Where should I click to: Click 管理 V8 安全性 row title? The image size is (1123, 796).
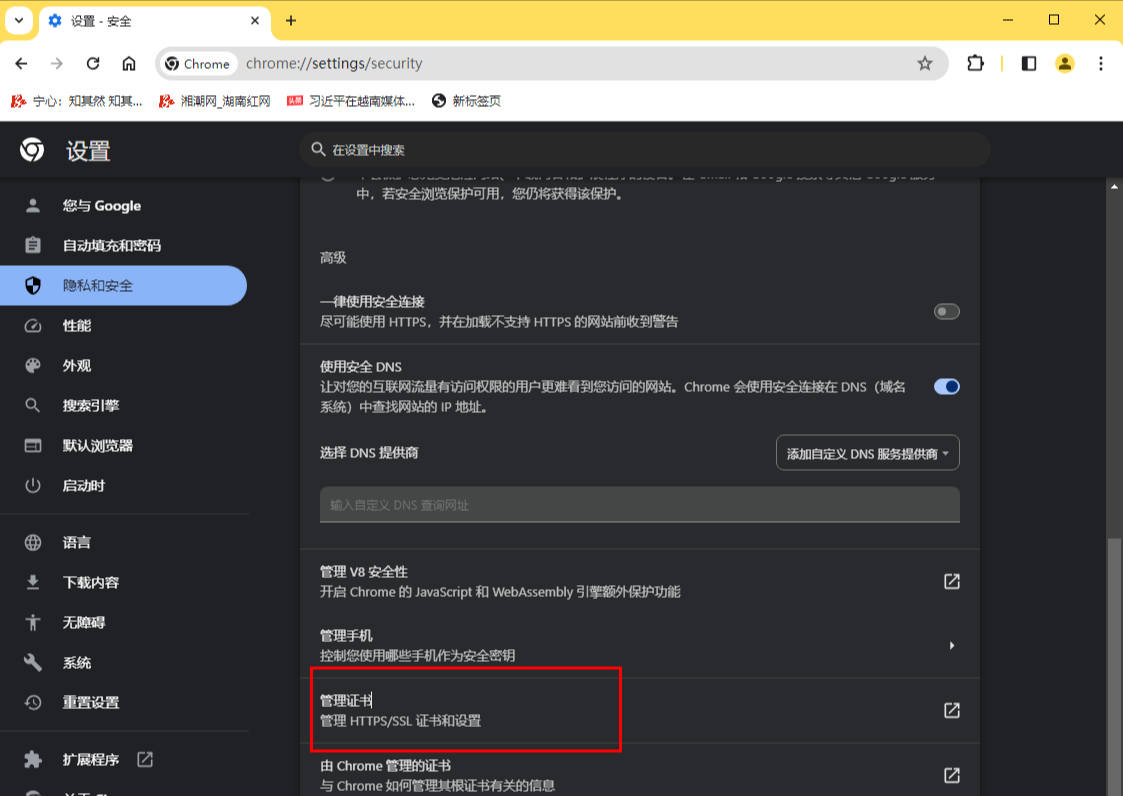pos(364,572)
